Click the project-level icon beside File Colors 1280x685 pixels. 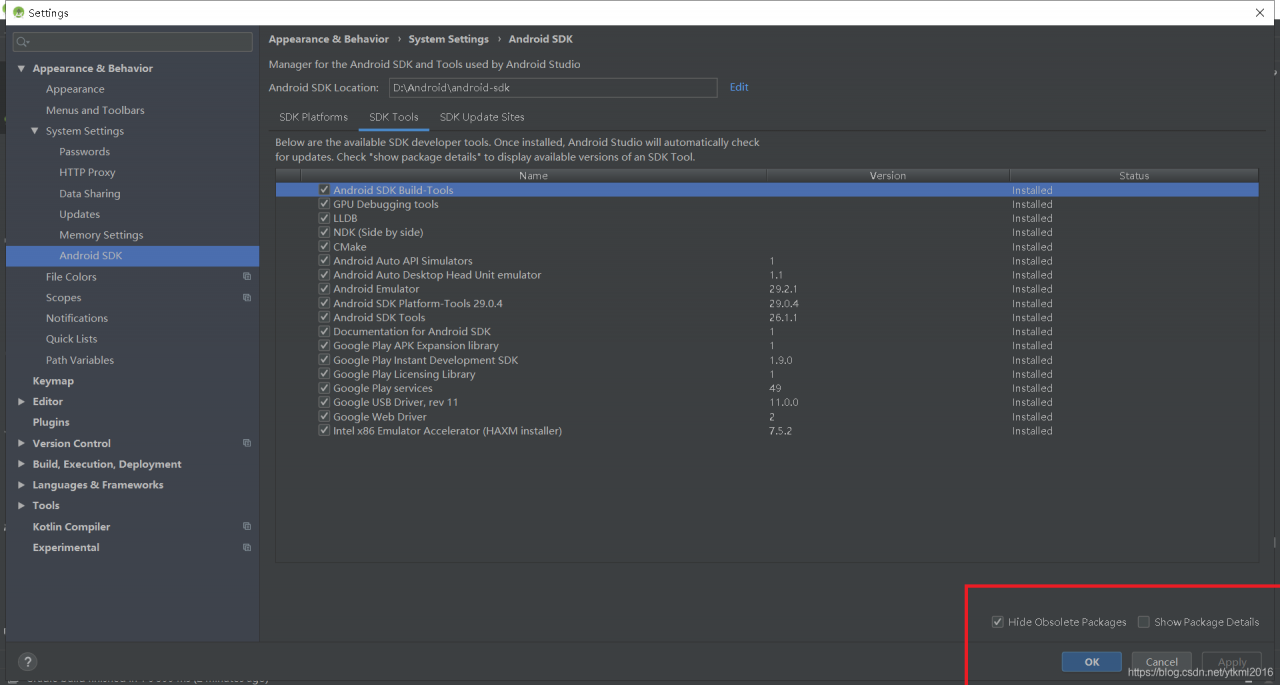coord(247,277)
